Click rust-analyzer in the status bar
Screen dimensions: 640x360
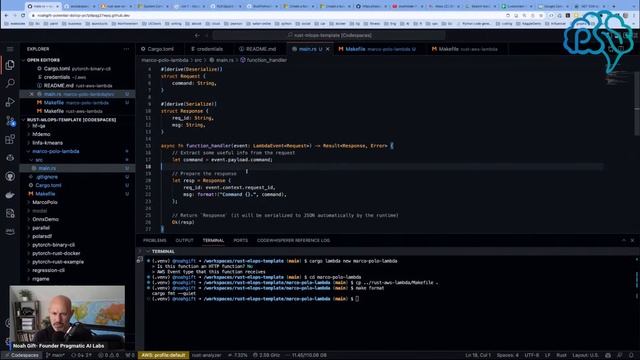pos(207,355)
